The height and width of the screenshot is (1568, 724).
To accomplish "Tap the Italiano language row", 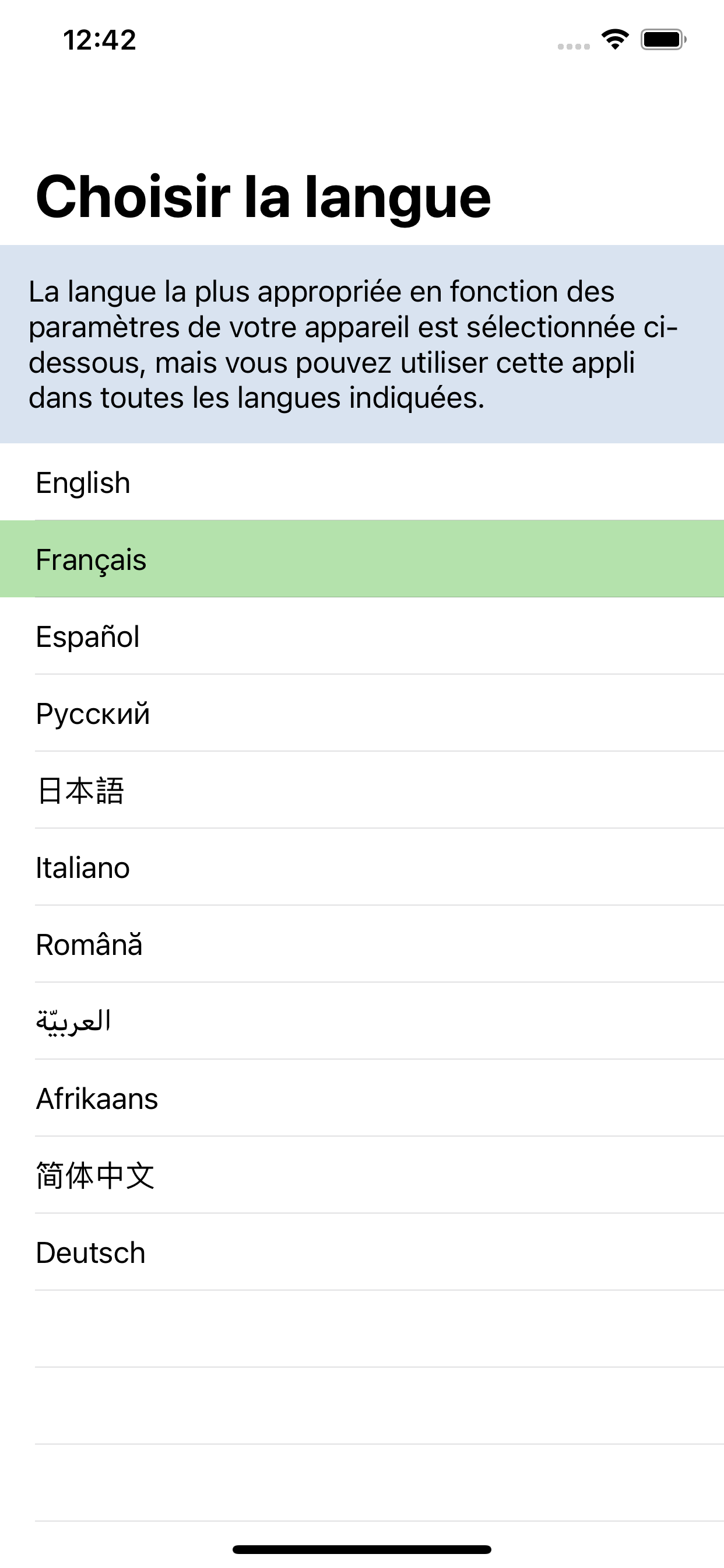I will click(362, 867).
